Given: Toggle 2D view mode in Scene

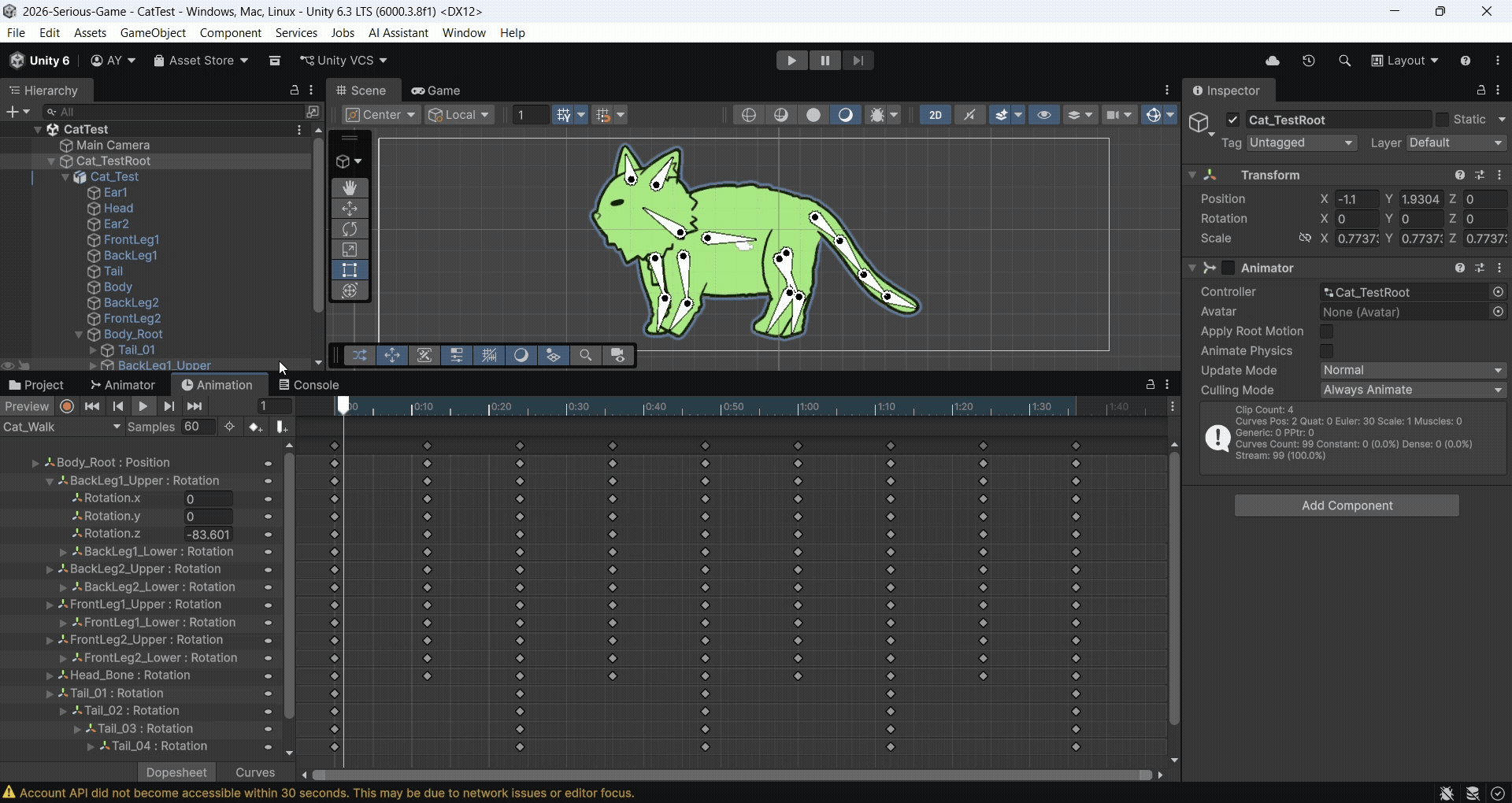Looking at the screenshot, I should click(936, 115).
